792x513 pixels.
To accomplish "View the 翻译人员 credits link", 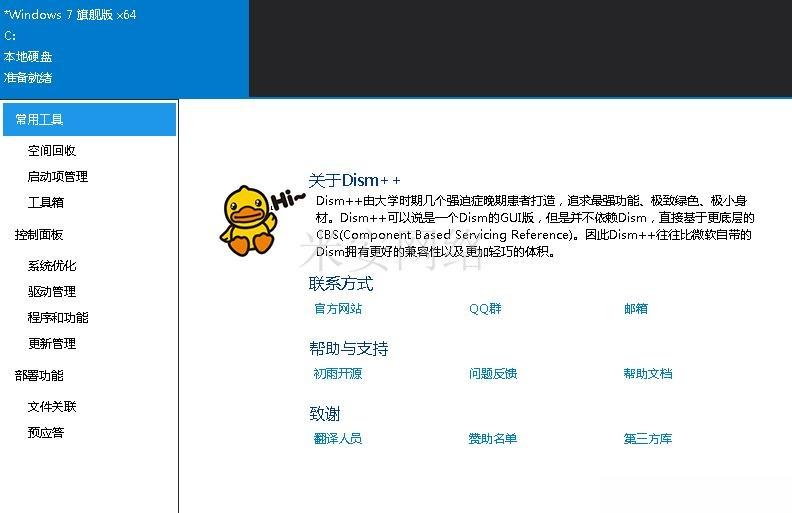I will pyautogui.click(x=338, y=439).
